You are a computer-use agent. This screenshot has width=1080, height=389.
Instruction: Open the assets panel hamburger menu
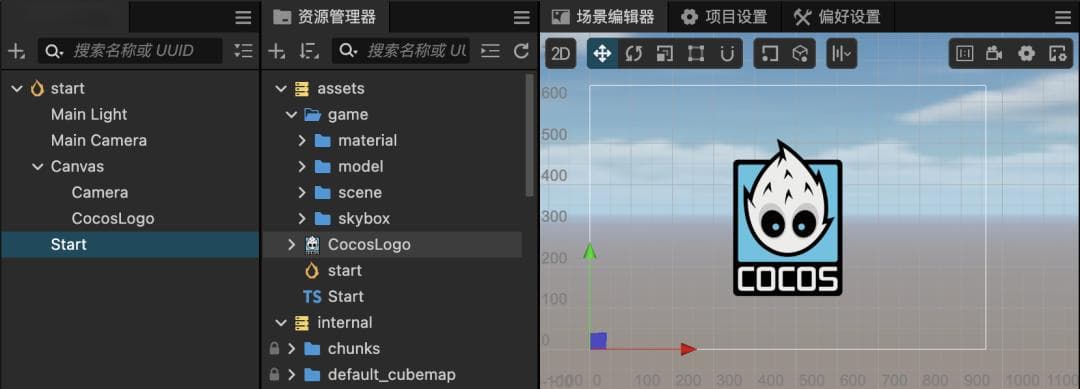pyautogui.click(x=521, y=17)
